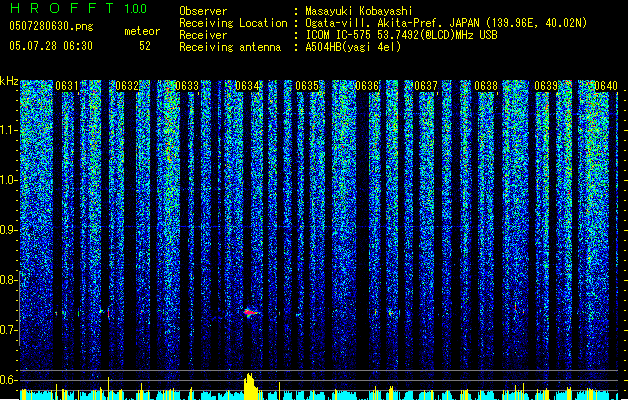Click the 0.8 kHz axis tick label
Screen dimensions: 629x400
(x=7, y=280)
